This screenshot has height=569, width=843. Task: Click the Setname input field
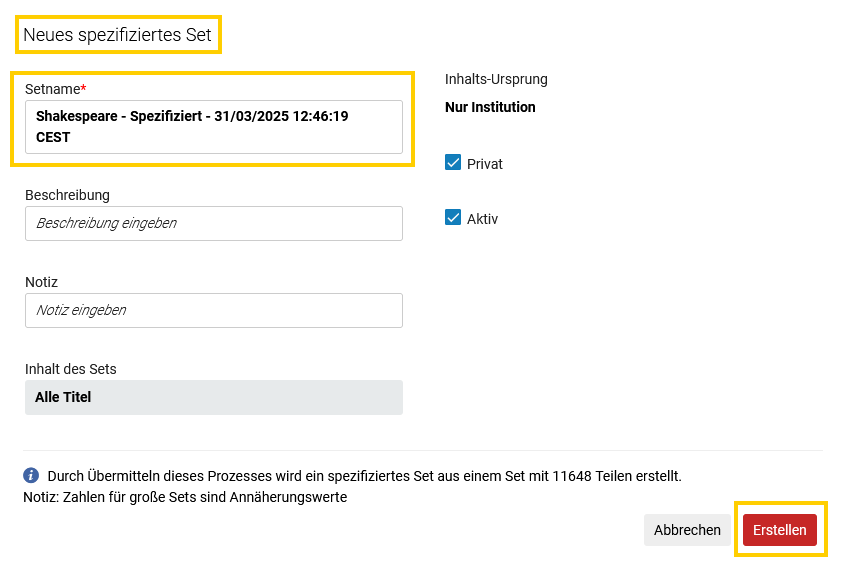[213, 127]
